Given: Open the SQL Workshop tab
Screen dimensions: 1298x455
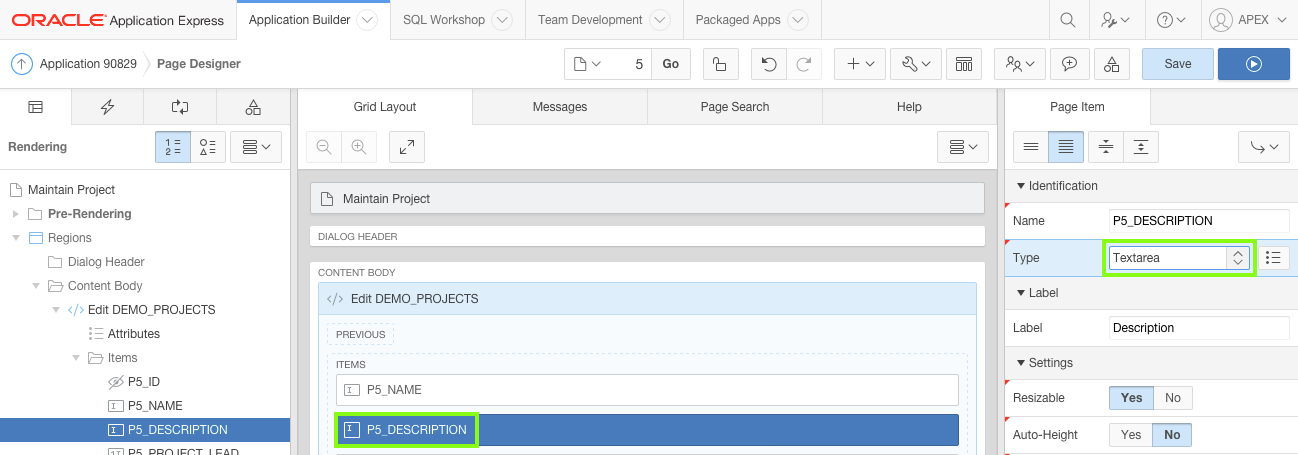Looking at the screenshot, I should tap(444, 20).
